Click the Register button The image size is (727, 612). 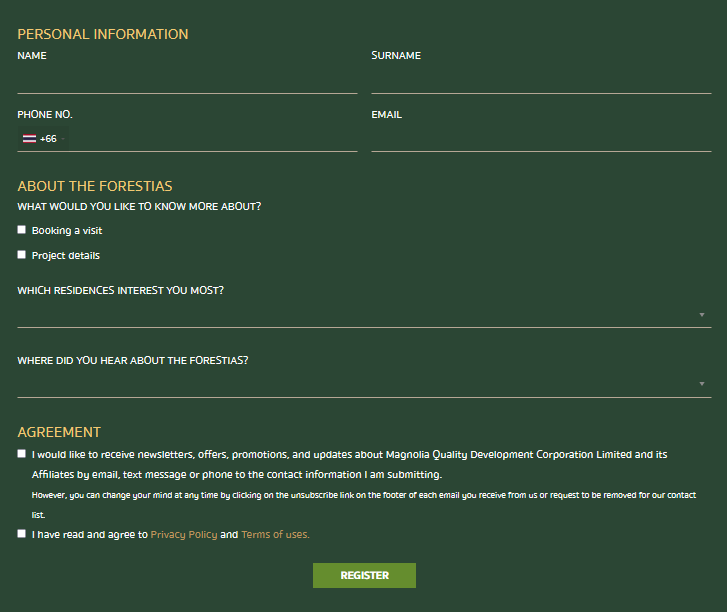(x=364, y=575)
